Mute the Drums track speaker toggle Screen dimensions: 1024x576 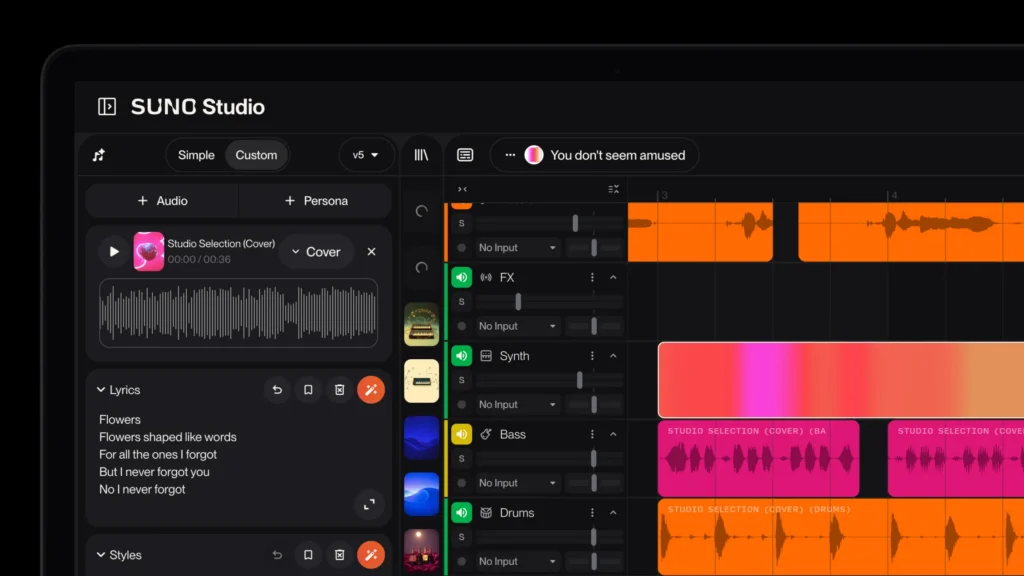[461, 513]
